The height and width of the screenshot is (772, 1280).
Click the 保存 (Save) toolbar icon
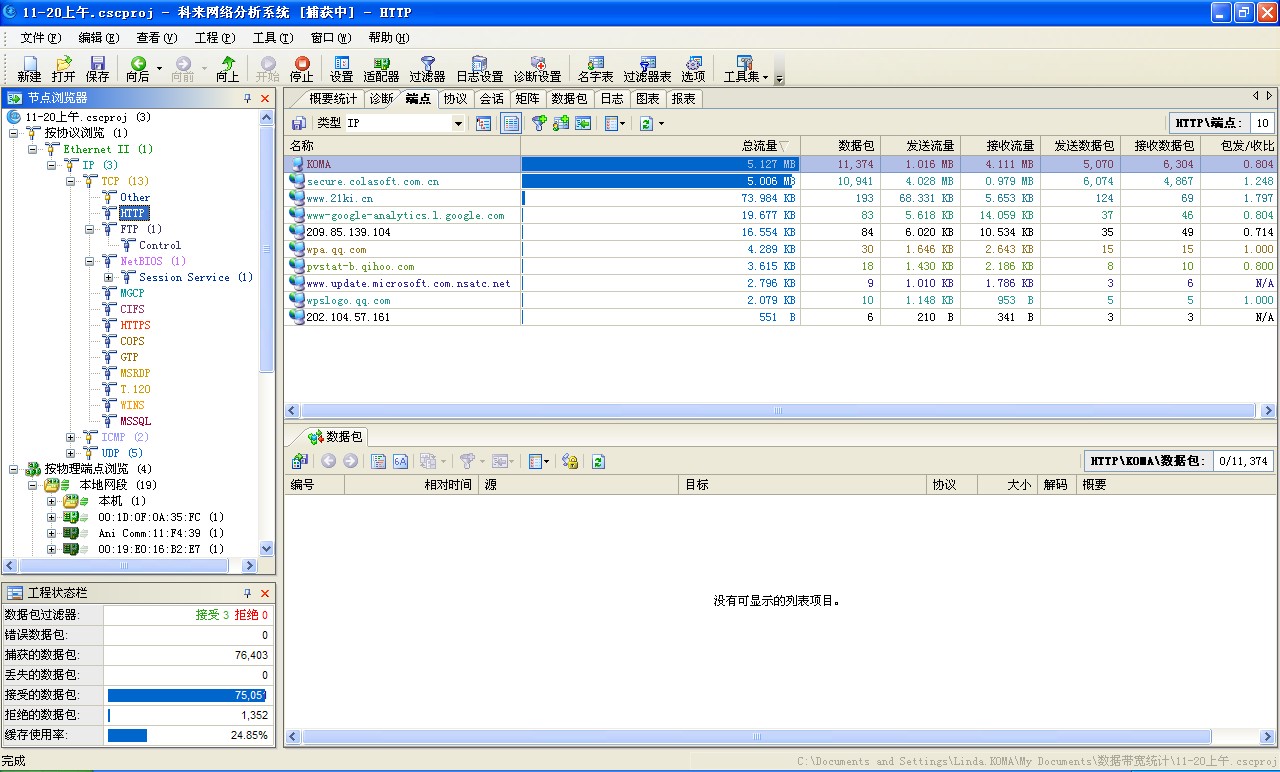[97, 64]
